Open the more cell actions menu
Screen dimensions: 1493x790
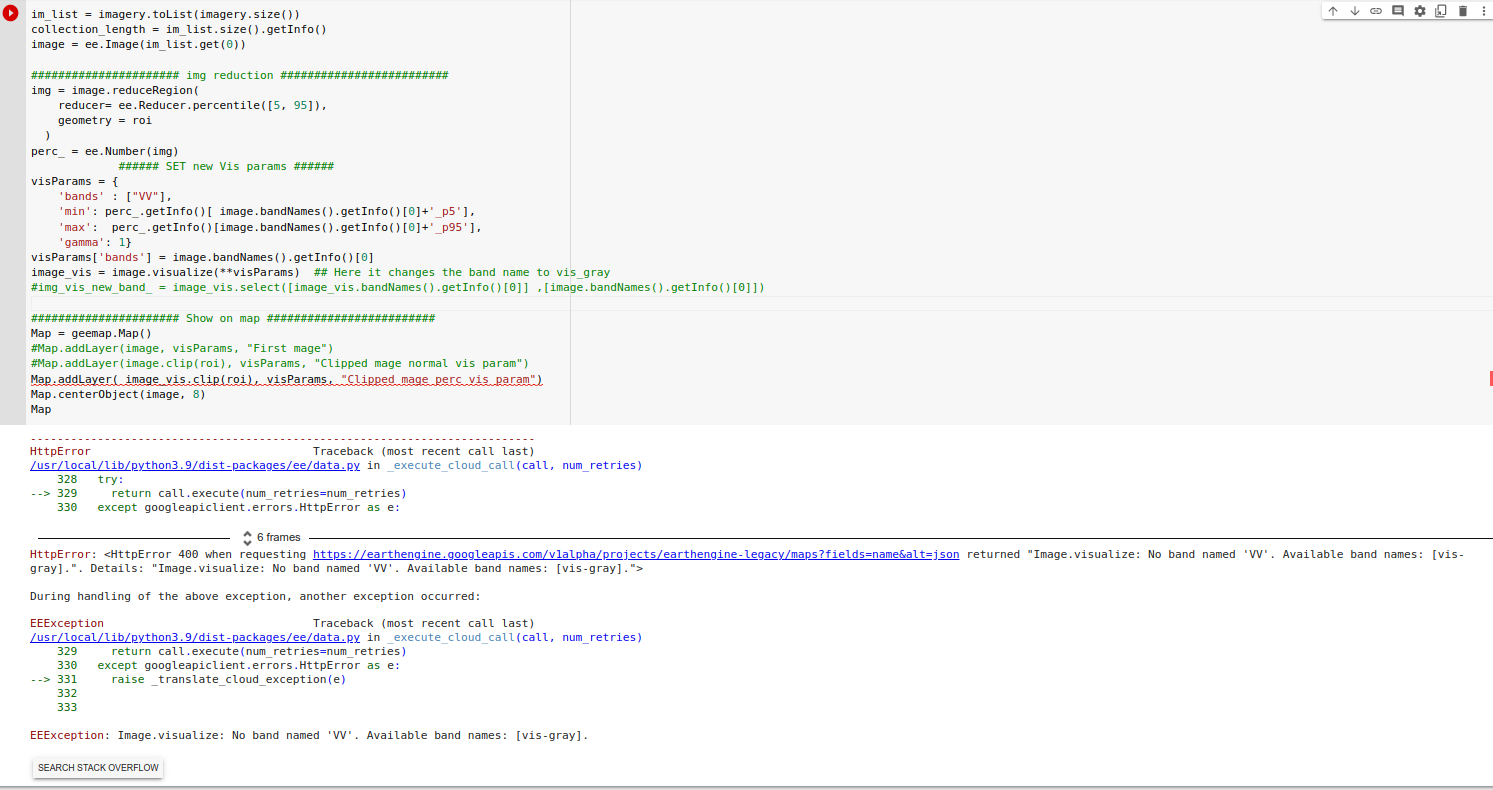pos(1483,11)
